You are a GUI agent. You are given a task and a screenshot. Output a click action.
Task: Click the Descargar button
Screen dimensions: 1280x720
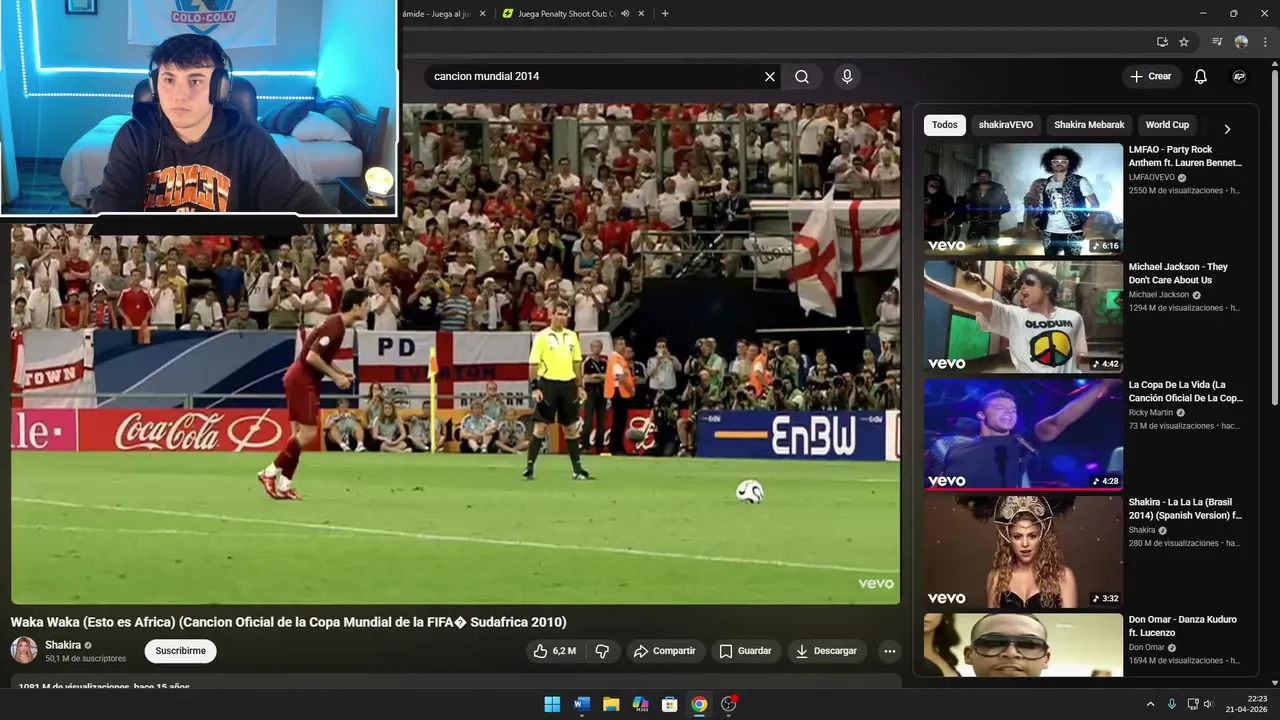(x=827, y=651)
